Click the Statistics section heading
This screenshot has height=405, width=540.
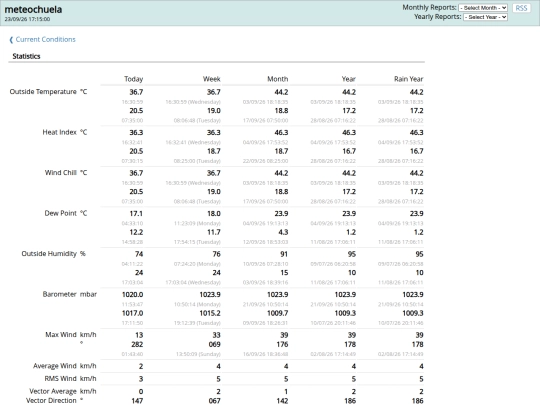point(26,56)
